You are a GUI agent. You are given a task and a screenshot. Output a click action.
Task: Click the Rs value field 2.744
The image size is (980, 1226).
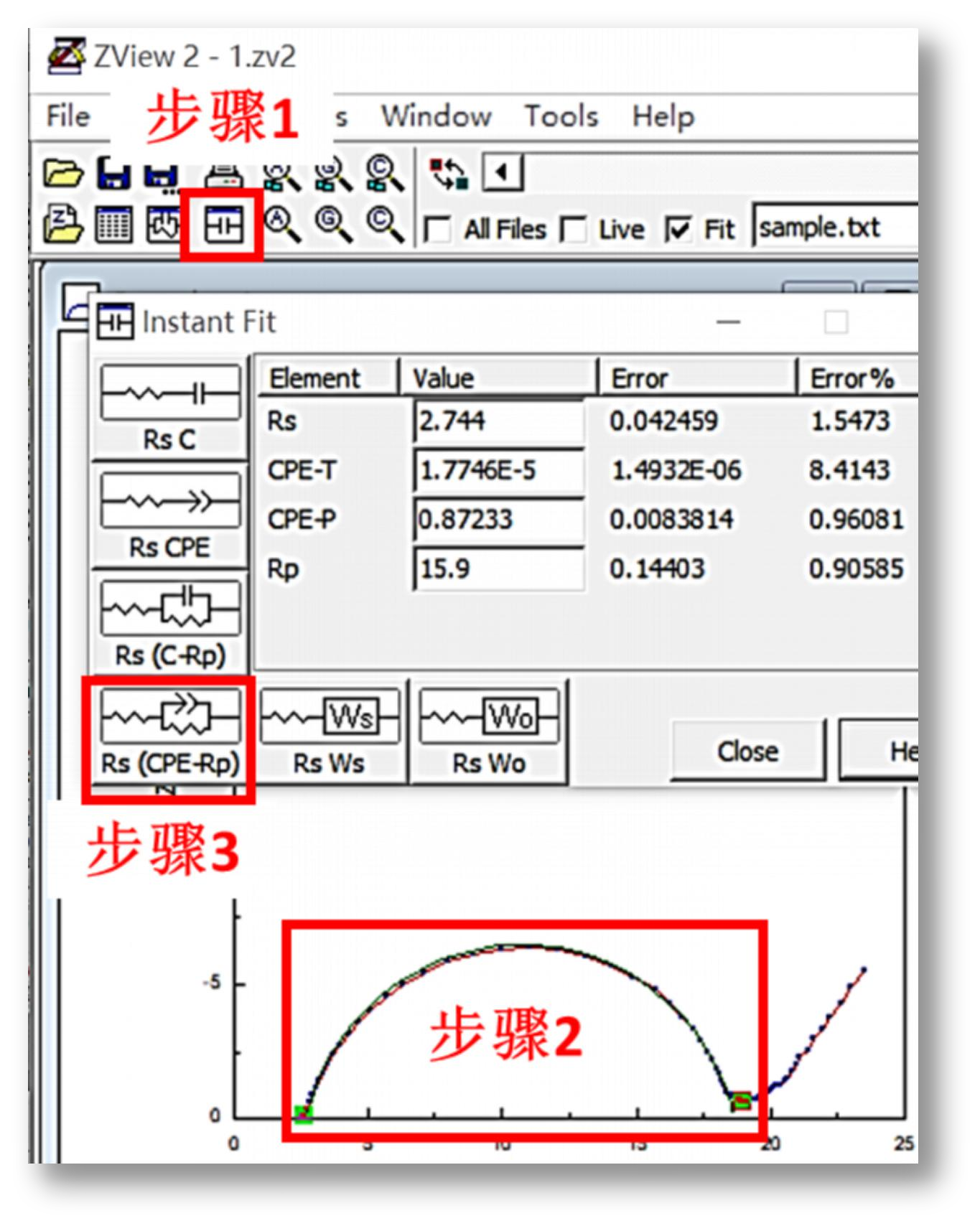499,421
